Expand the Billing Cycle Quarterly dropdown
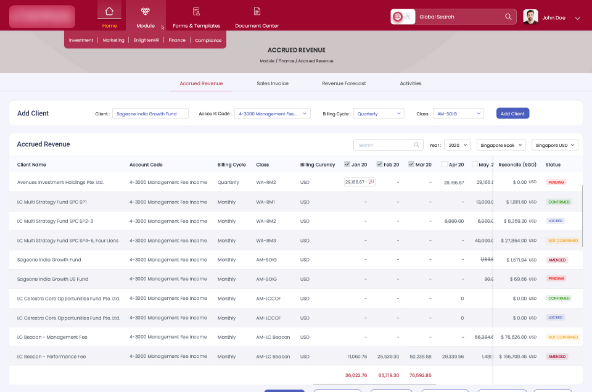The height and width of the screenshot is (392, 592). (379, 114)
